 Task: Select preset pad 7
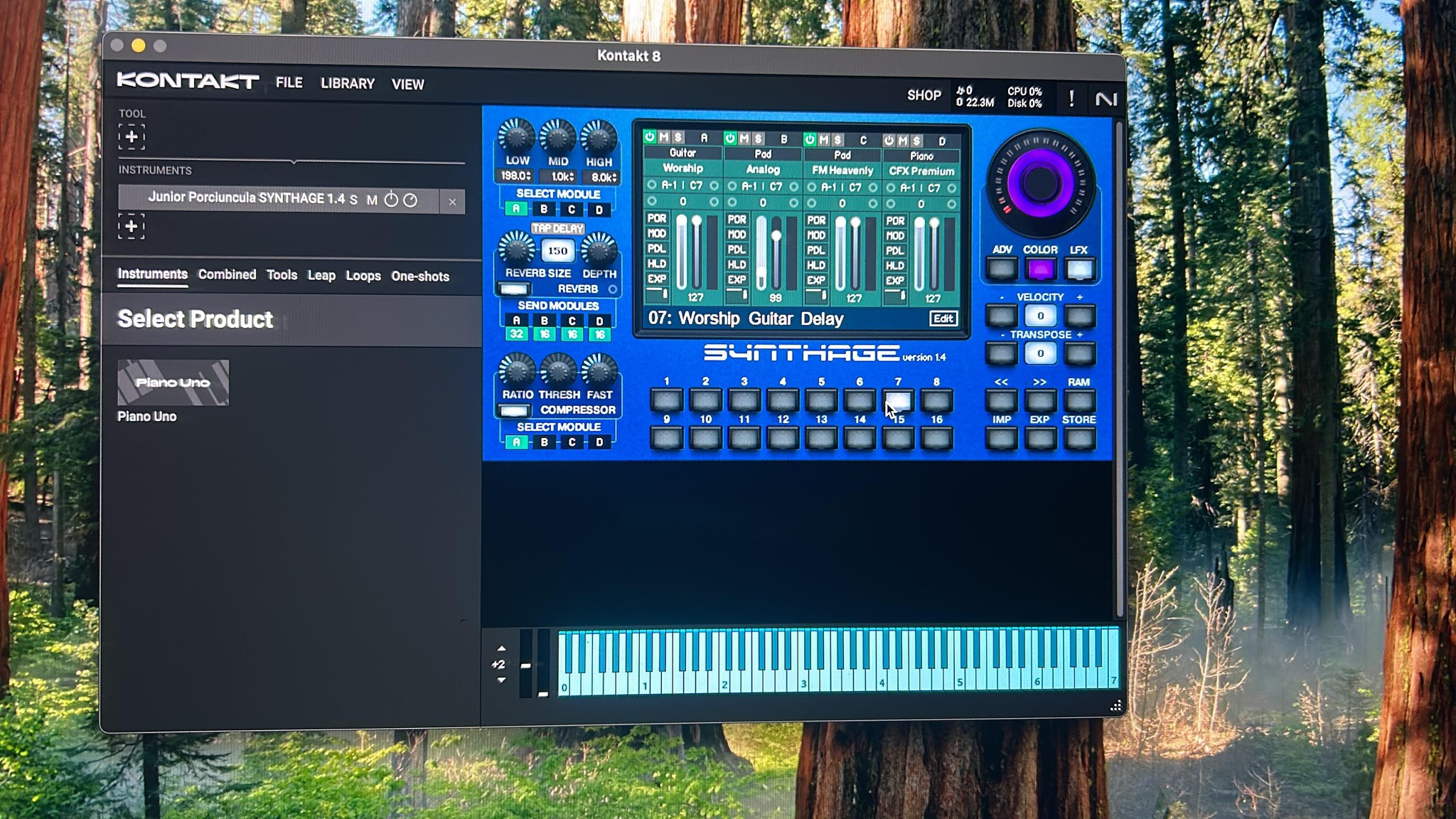(x=898, y=400)
